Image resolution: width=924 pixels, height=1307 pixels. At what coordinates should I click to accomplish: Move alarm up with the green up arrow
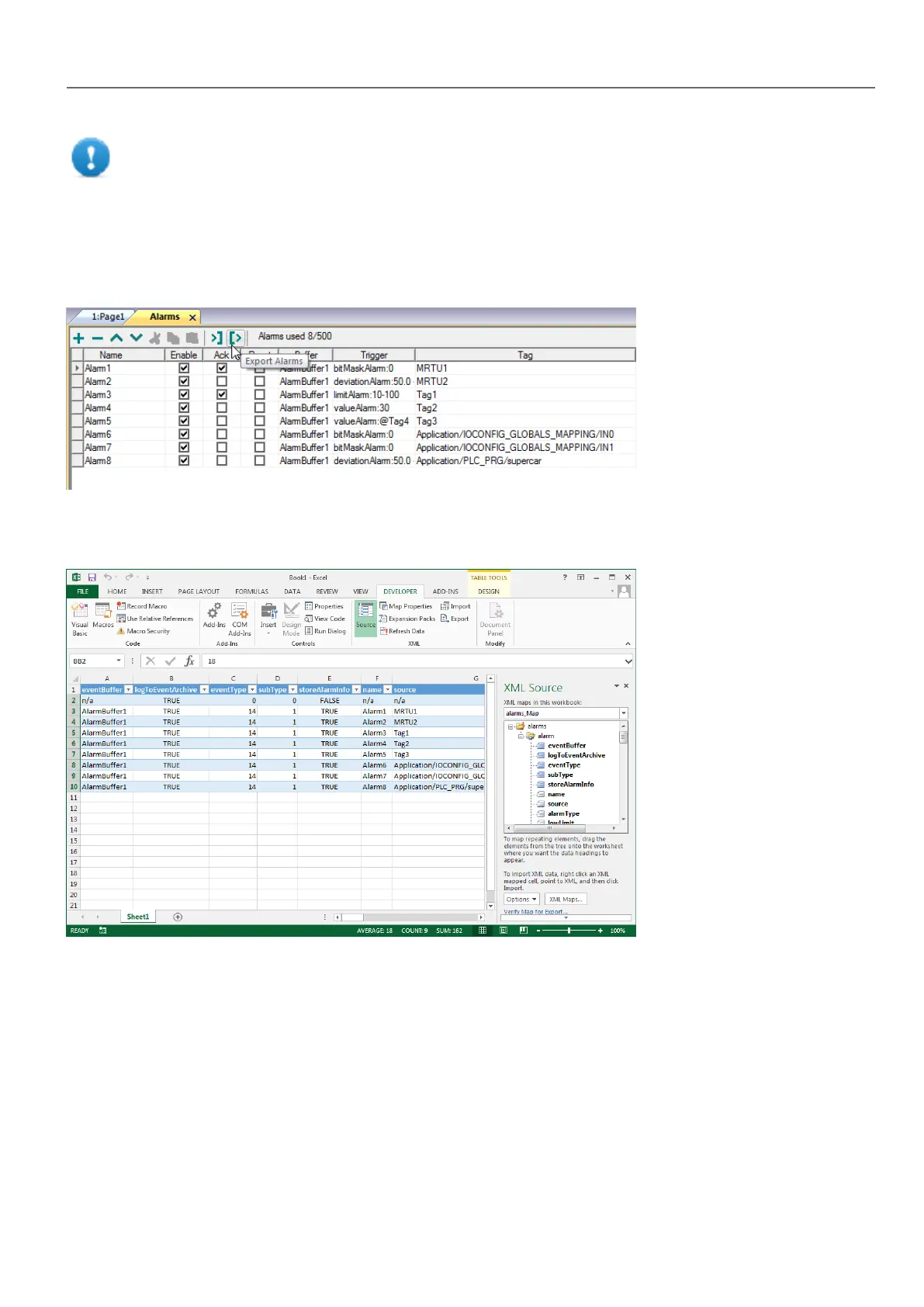(x=116, y=338)
